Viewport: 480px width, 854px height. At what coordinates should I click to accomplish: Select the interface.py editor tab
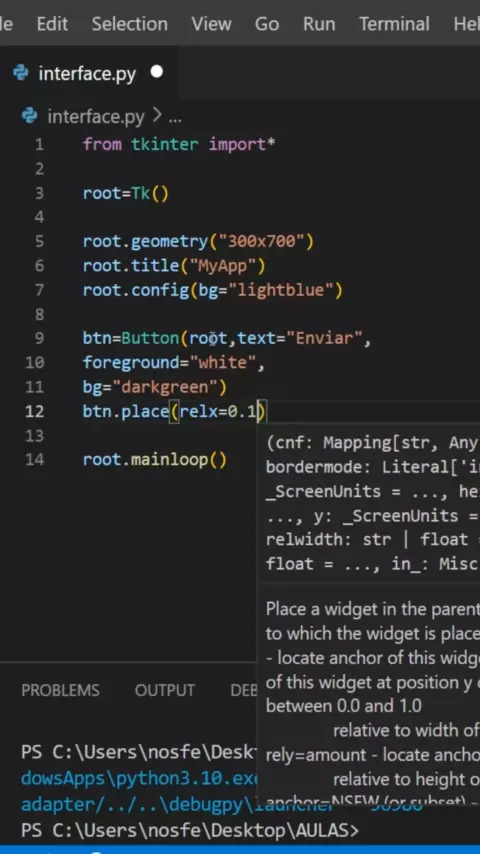pyautogui.click(x=89, y=73)
